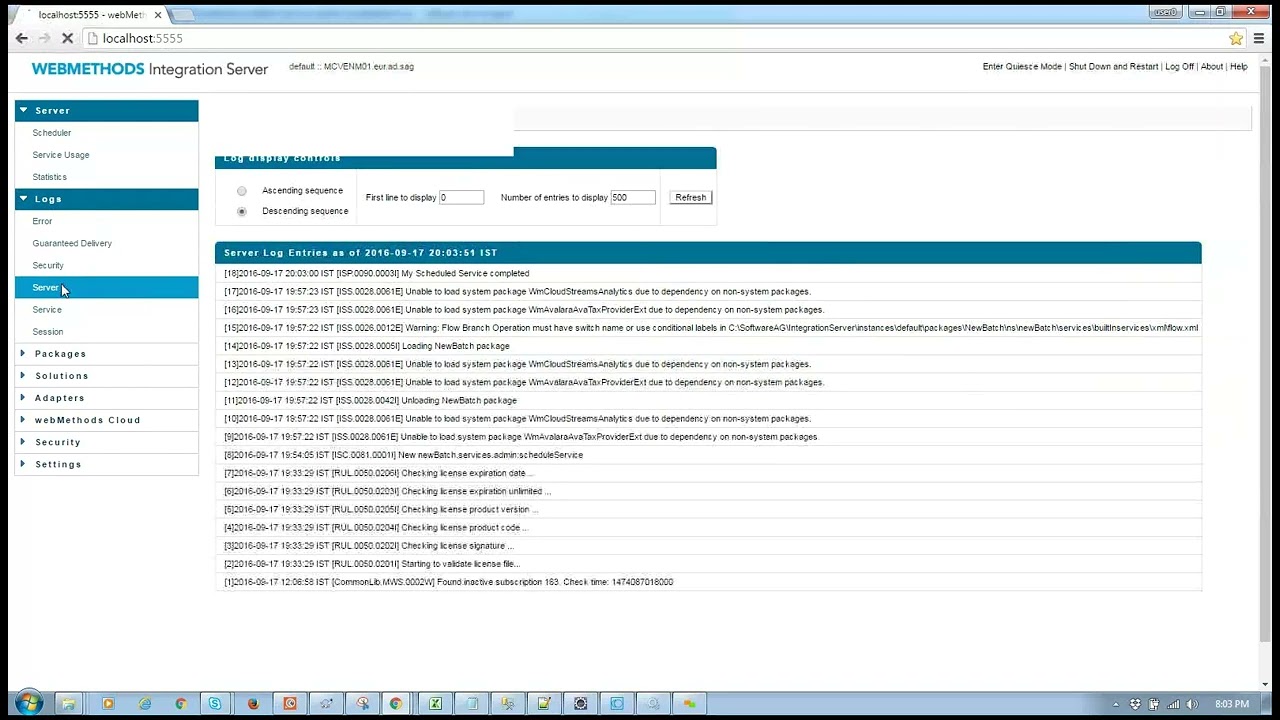Click the browser forward arrow
The image size is (1280, 720).
(45, 38)
